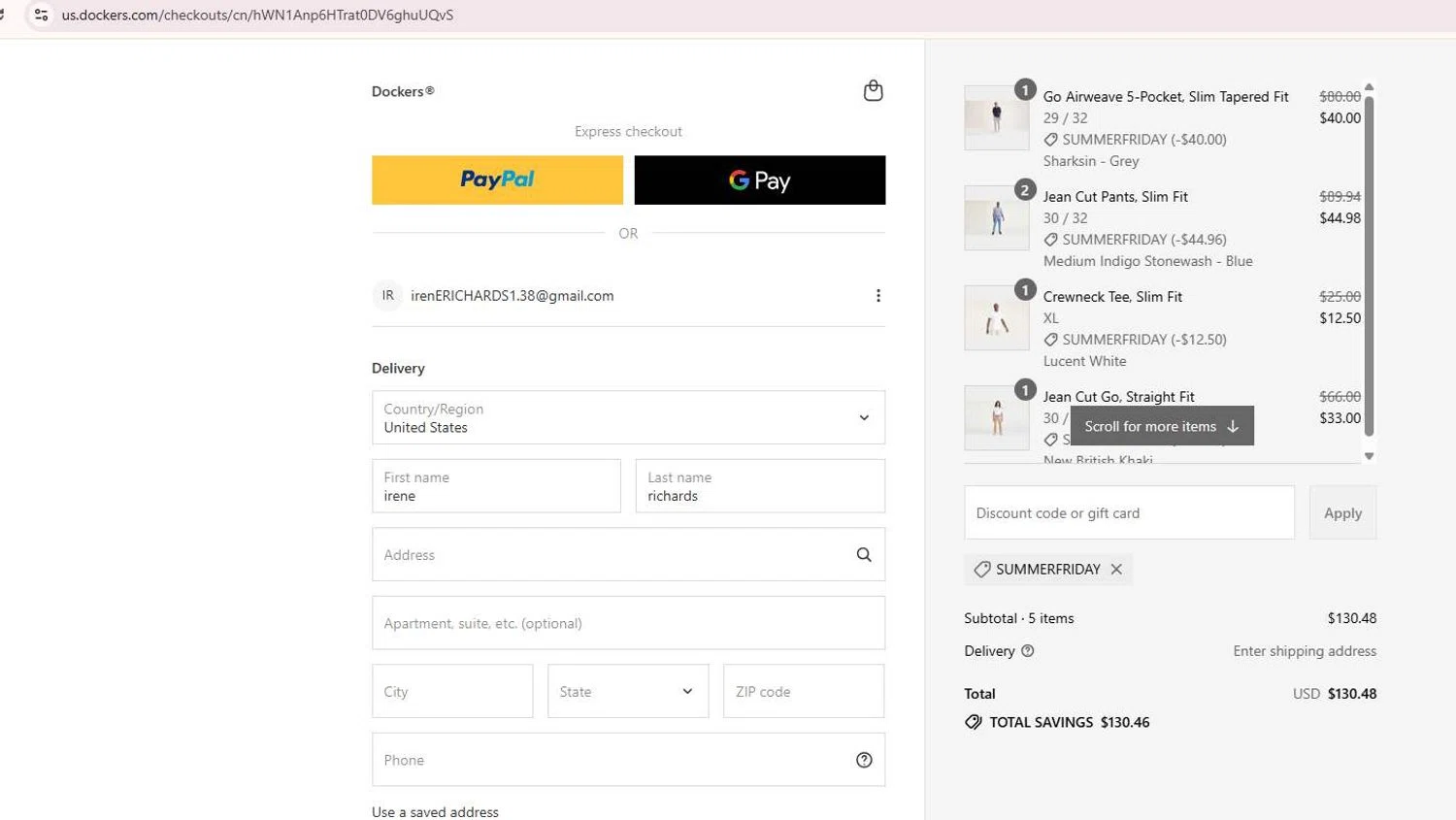Click the ZIP code field

(x=804, y=691)
